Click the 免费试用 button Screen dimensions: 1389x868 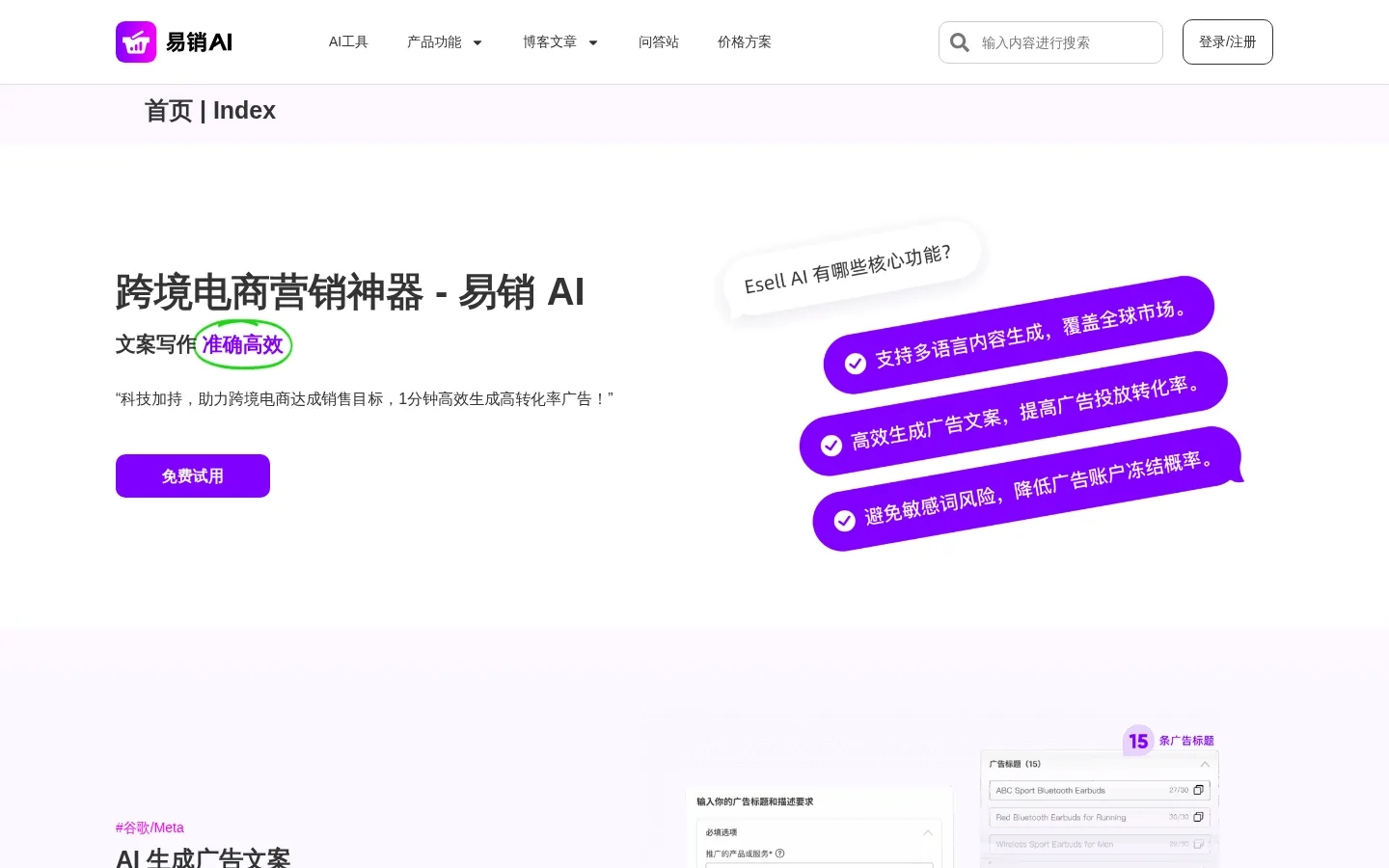click(193, 475)
